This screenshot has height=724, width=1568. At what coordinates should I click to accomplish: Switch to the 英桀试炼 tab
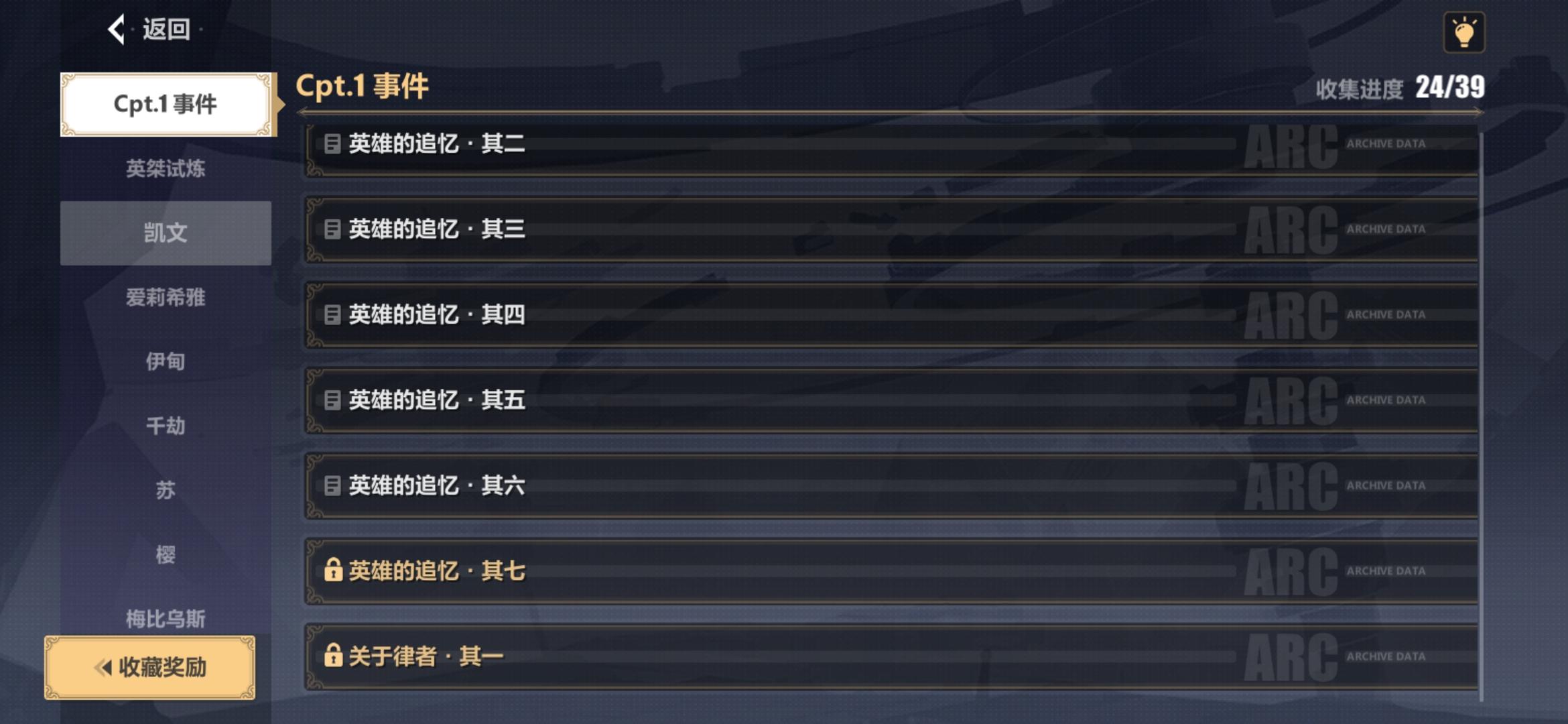tap(166, 168)
